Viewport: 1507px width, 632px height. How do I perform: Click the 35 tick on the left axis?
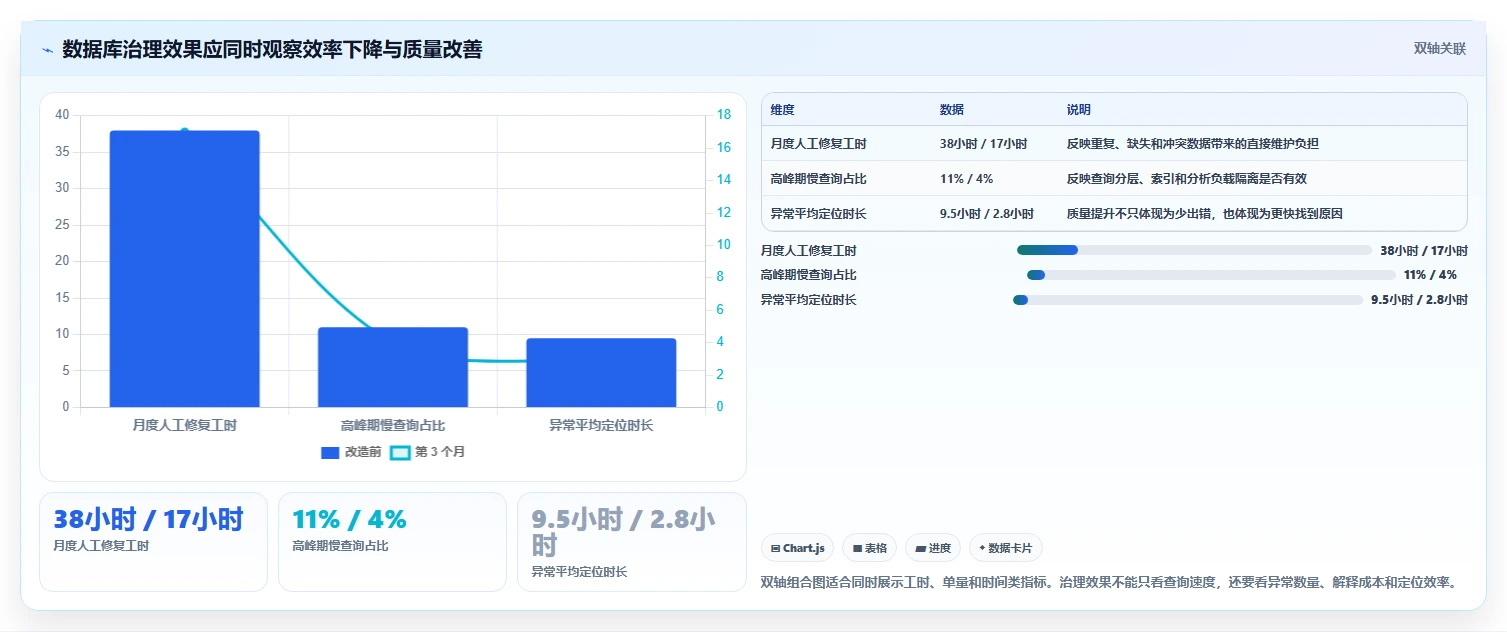(x=62, y=152)
